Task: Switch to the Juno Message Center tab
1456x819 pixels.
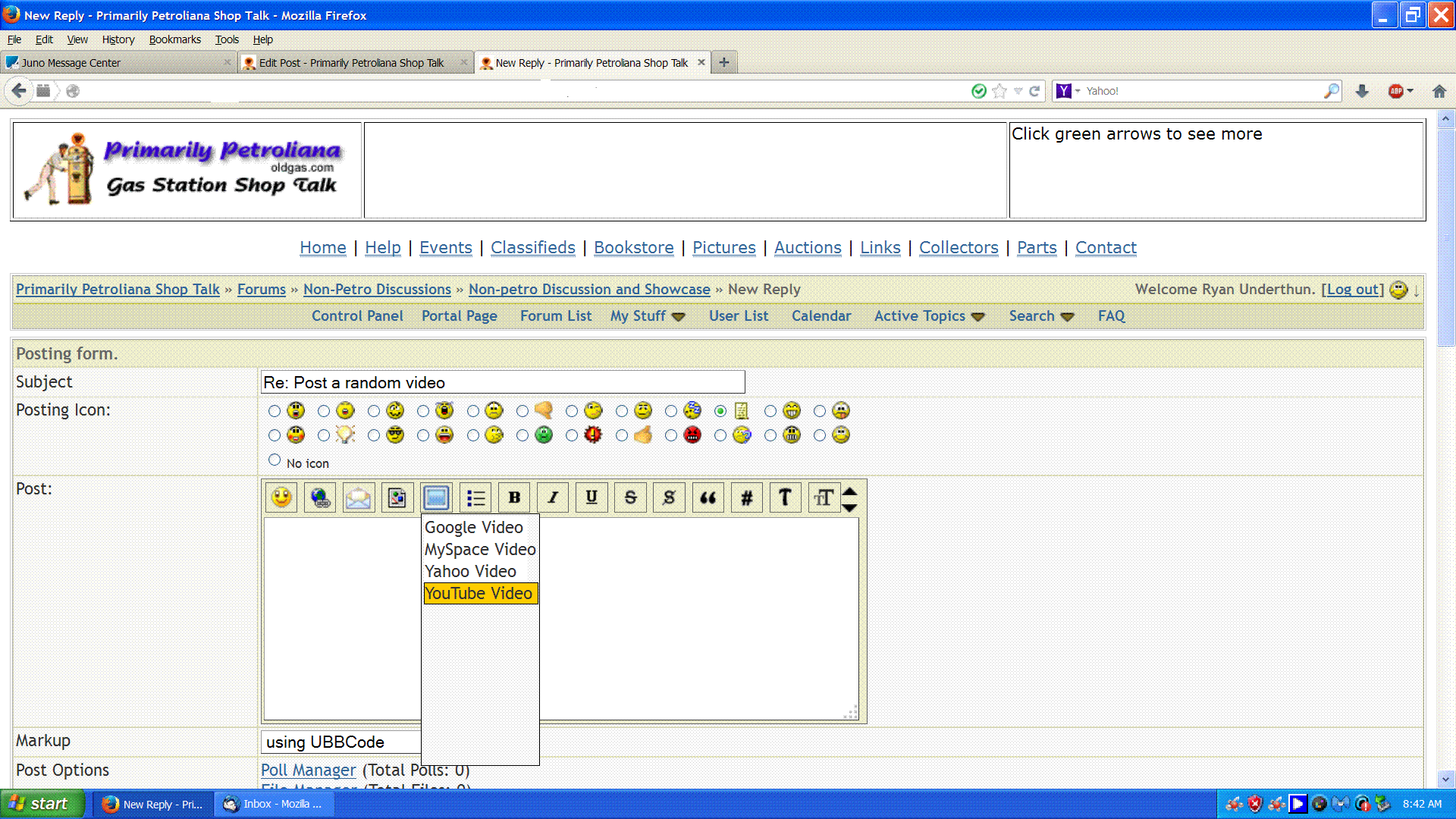Action: pyautogui.click(x=118, y=63)
